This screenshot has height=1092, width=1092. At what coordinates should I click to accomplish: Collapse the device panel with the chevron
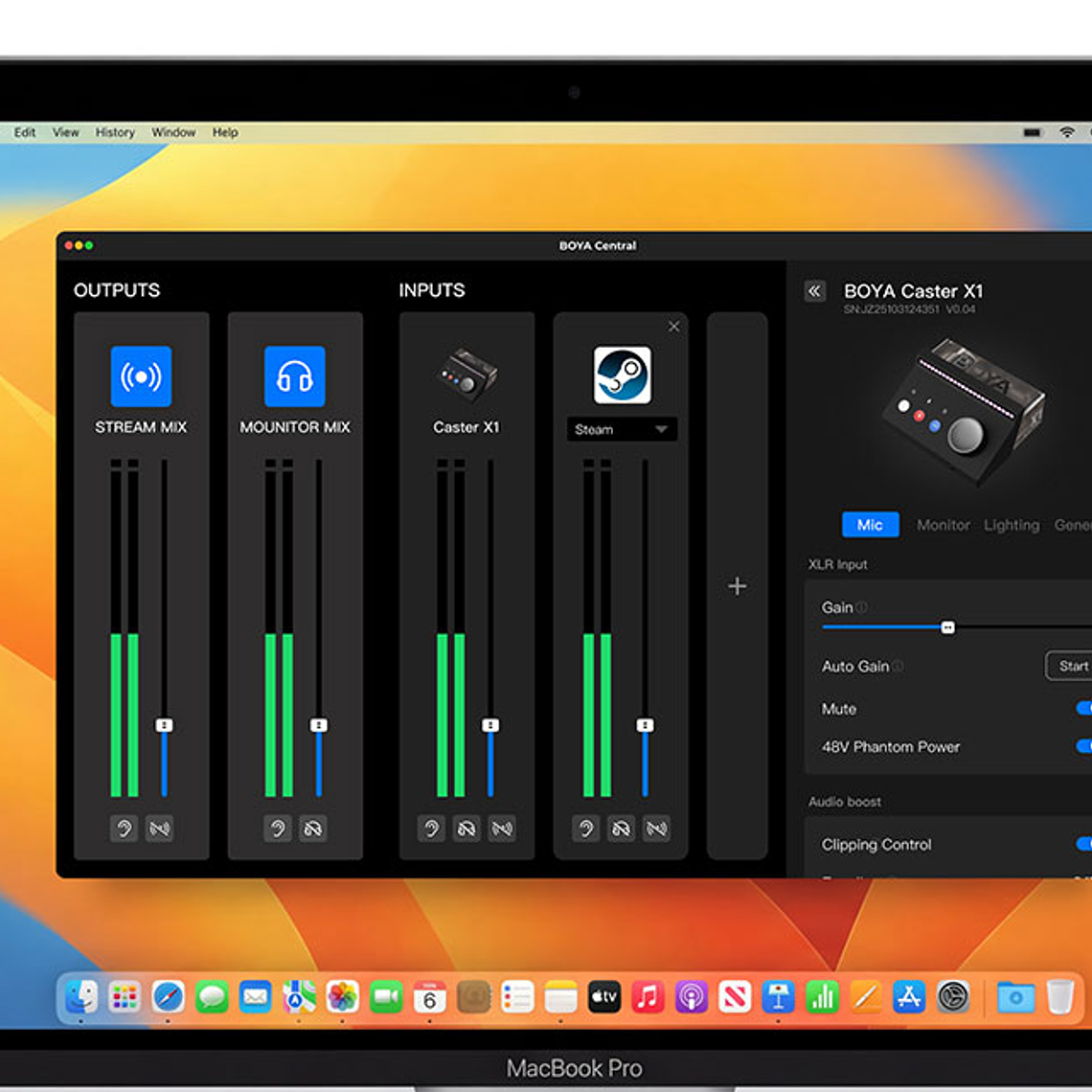click(815, 290)
